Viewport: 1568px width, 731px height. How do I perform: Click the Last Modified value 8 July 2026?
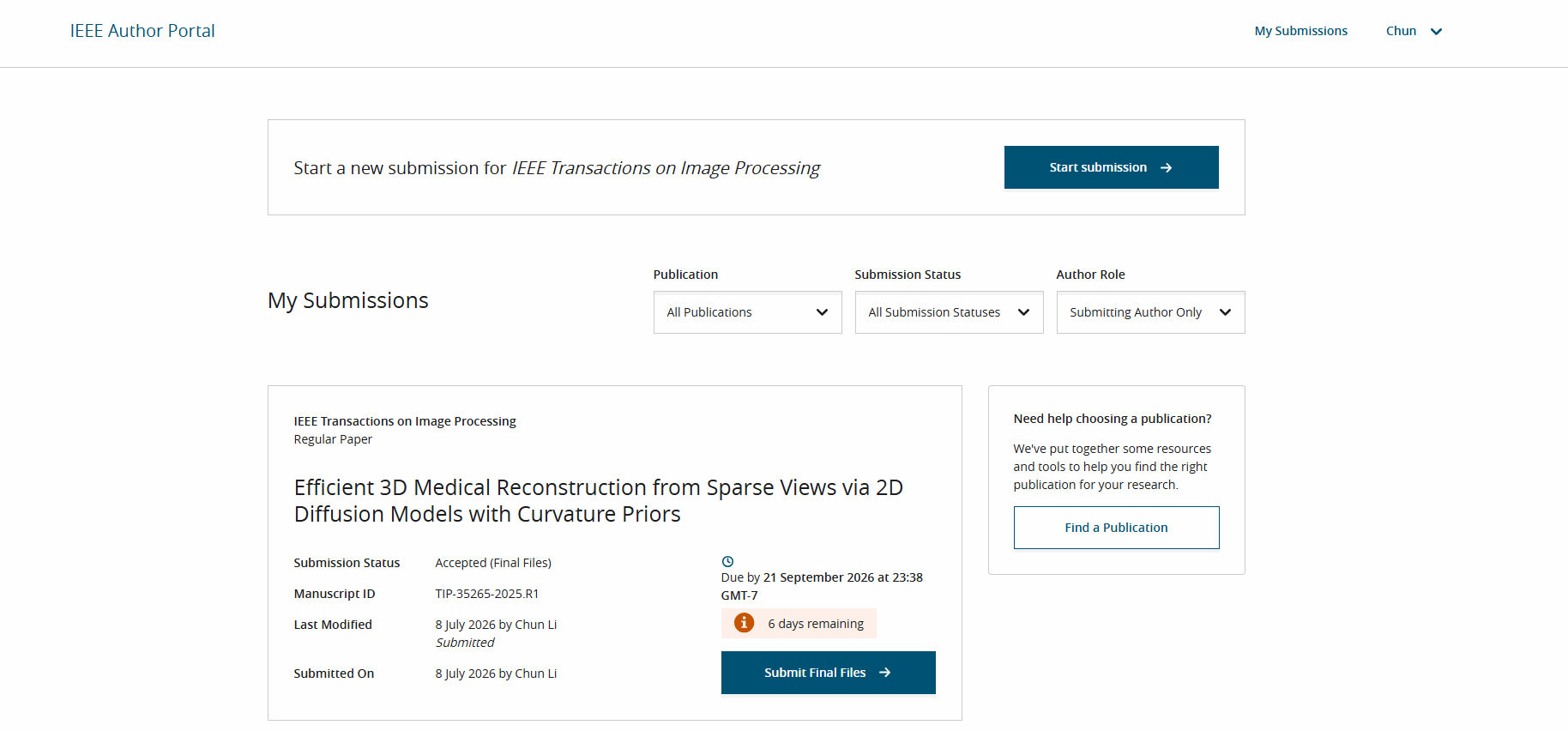coord(496,625)
